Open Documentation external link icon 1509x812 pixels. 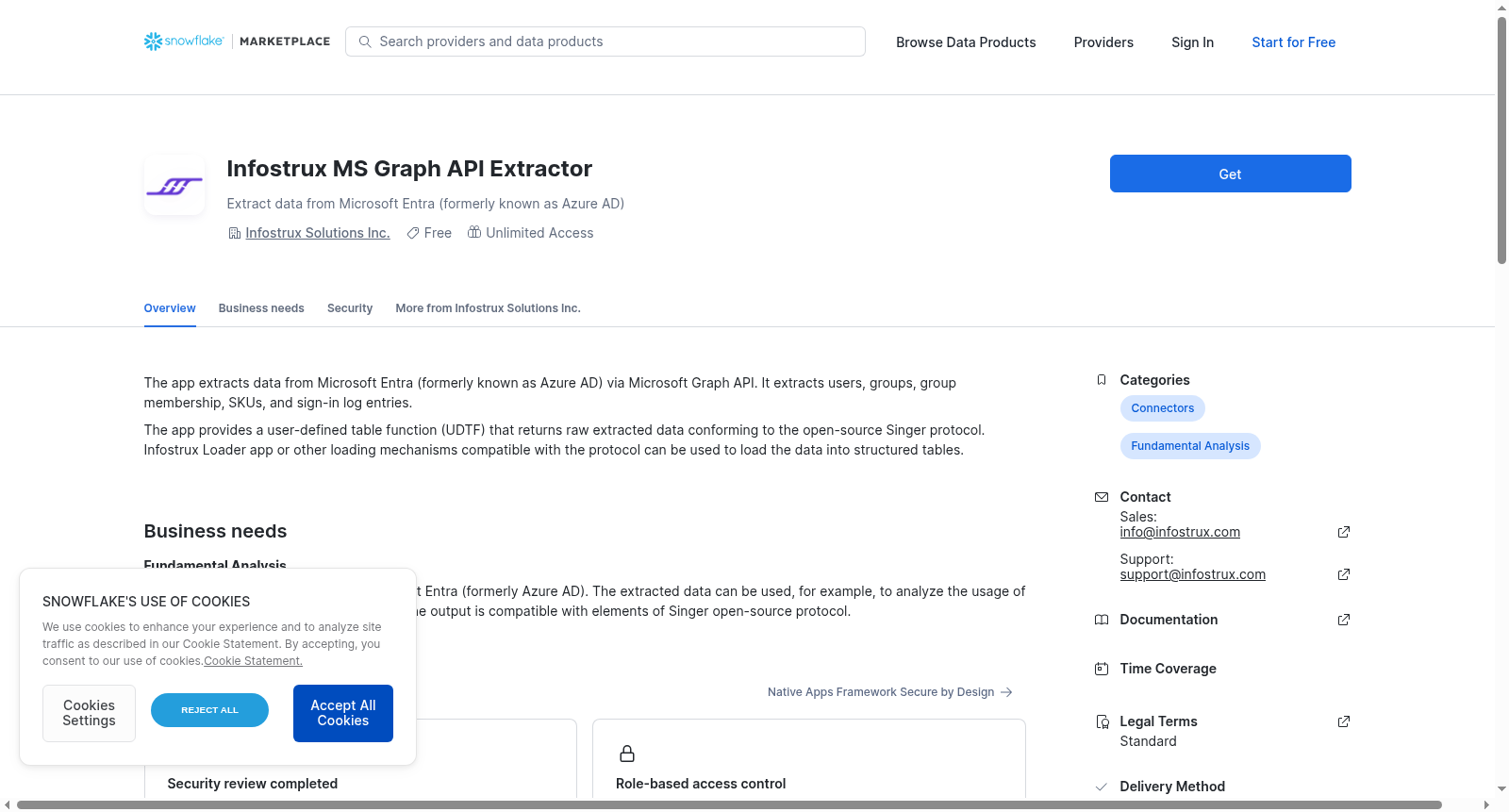coord(1344,620)
